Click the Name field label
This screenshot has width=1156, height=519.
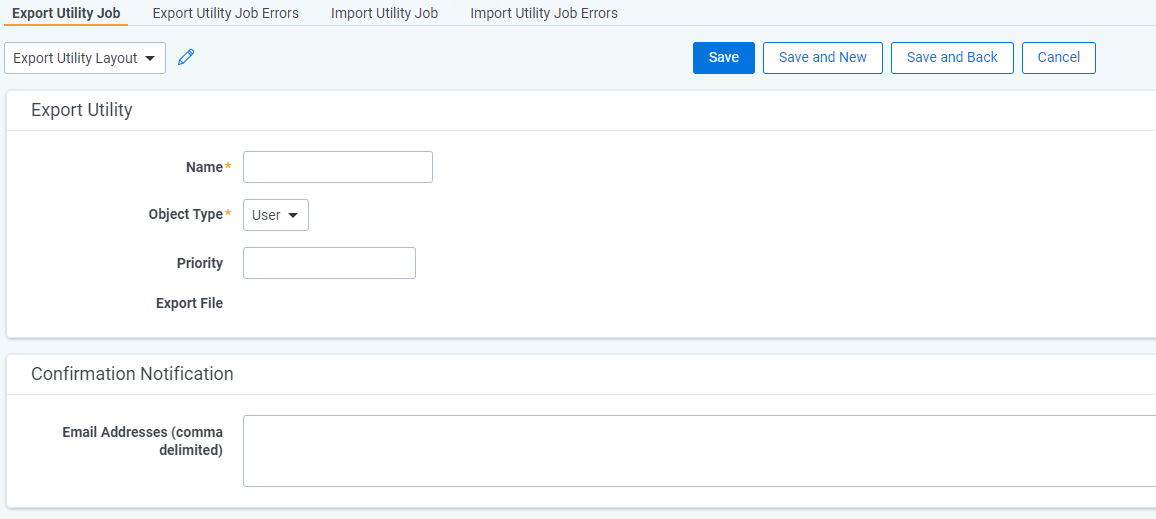(x=204, y=167)
